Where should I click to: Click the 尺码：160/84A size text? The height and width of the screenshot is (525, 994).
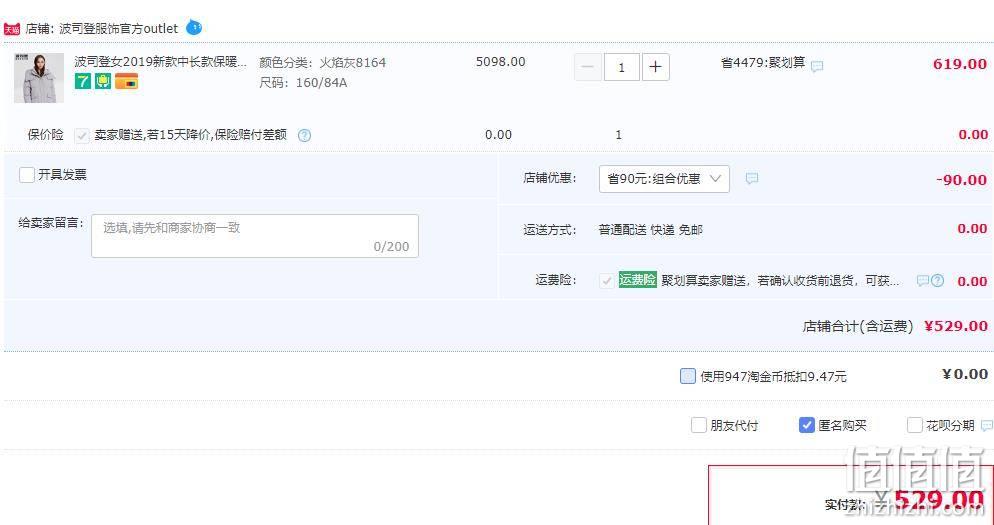(x=303, y=83)
